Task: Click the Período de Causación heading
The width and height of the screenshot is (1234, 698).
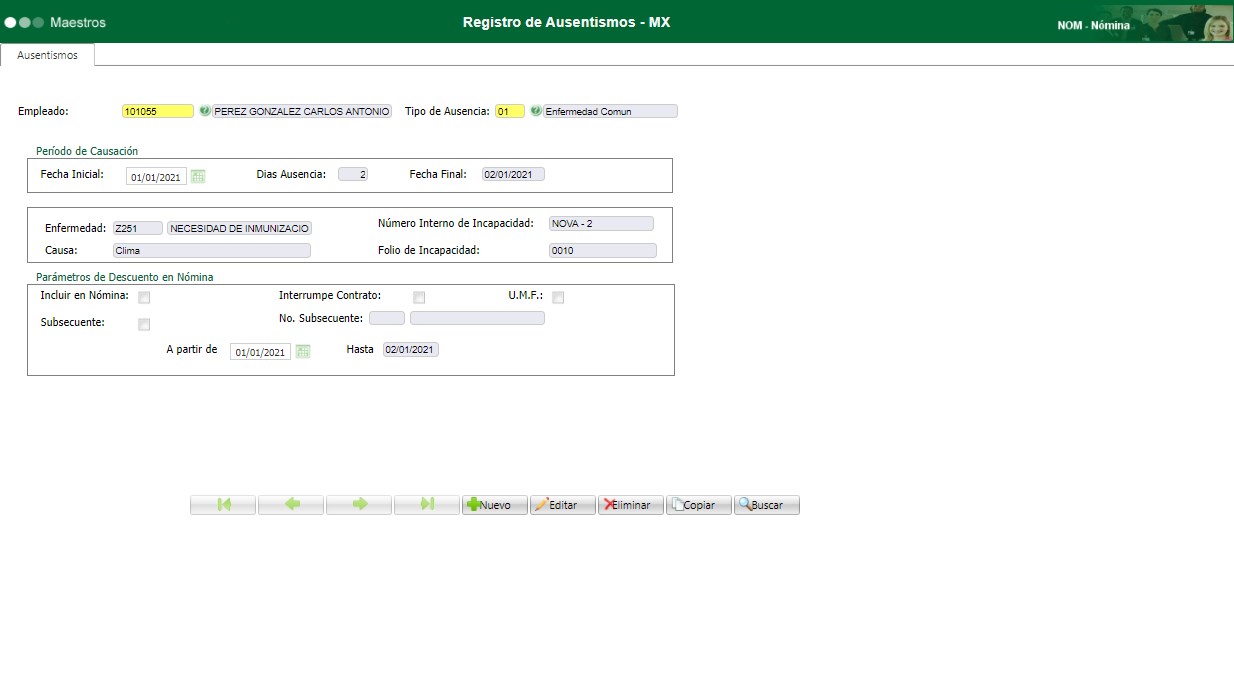Action: 87,151
